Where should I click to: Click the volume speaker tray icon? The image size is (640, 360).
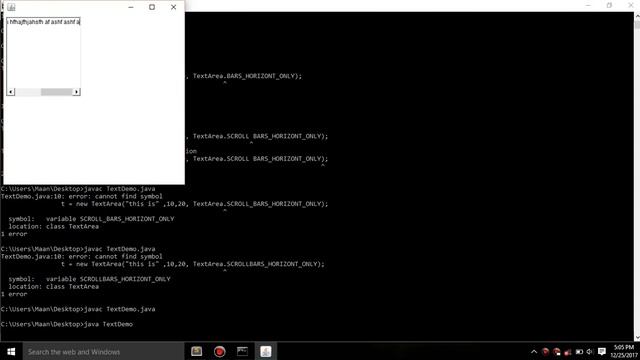pyautogui.click(x=589, y=351)
